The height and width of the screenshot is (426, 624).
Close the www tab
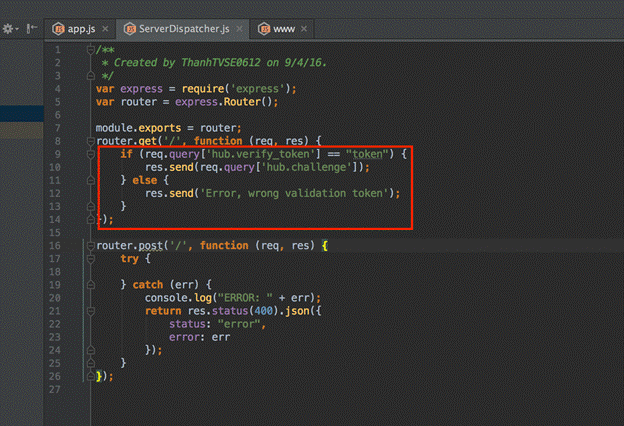pyautogui.click(x=304, y=29)
